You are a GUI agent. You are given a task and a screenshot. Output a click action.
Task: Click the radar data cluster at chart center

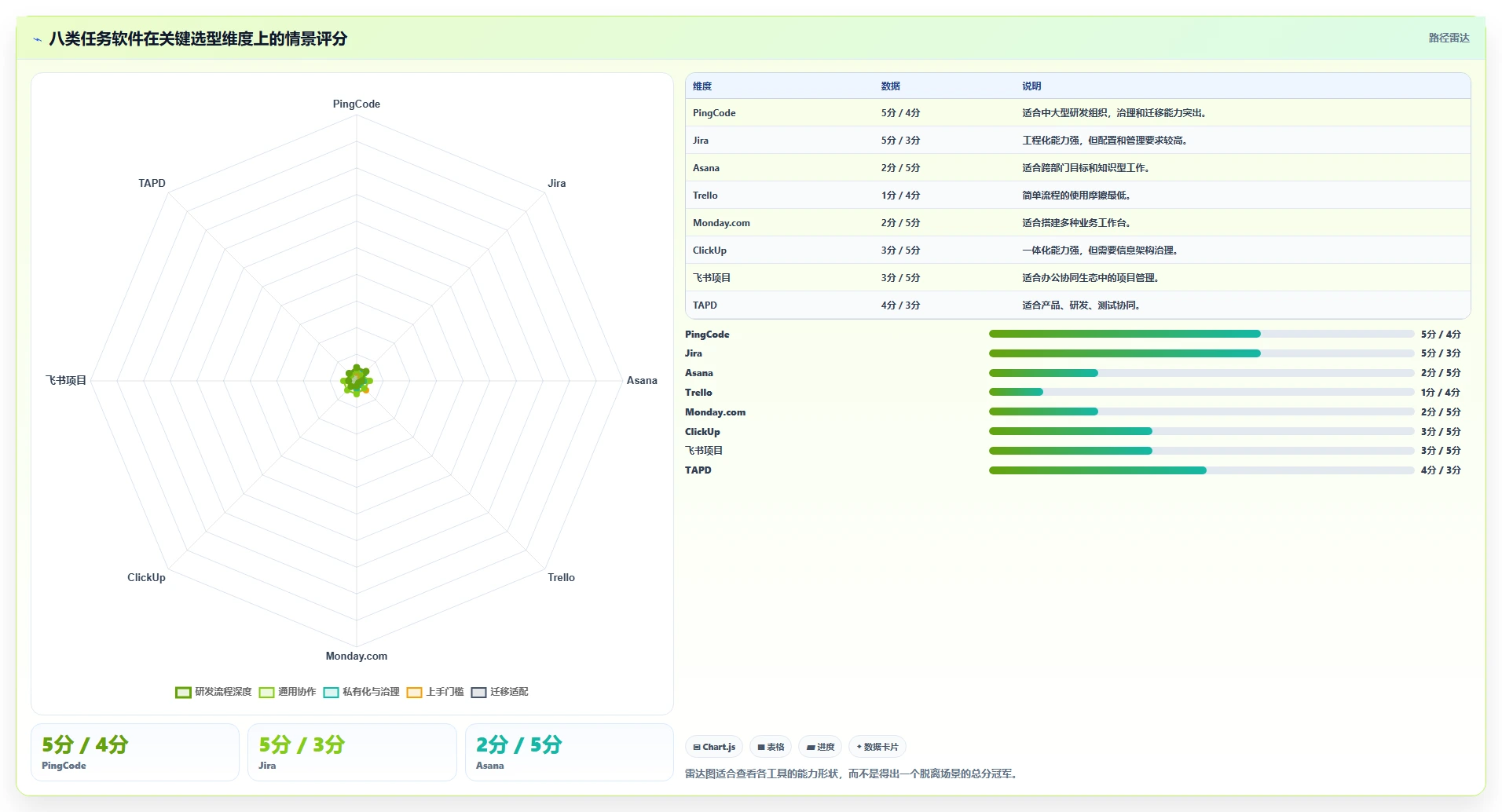tap(357, 381)
